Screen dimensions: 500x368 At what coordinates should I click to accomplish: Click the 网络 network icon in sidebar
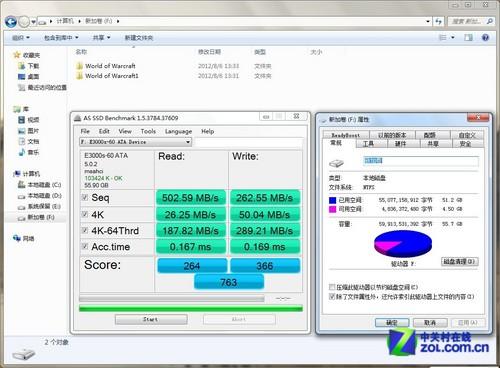(16, 238)
